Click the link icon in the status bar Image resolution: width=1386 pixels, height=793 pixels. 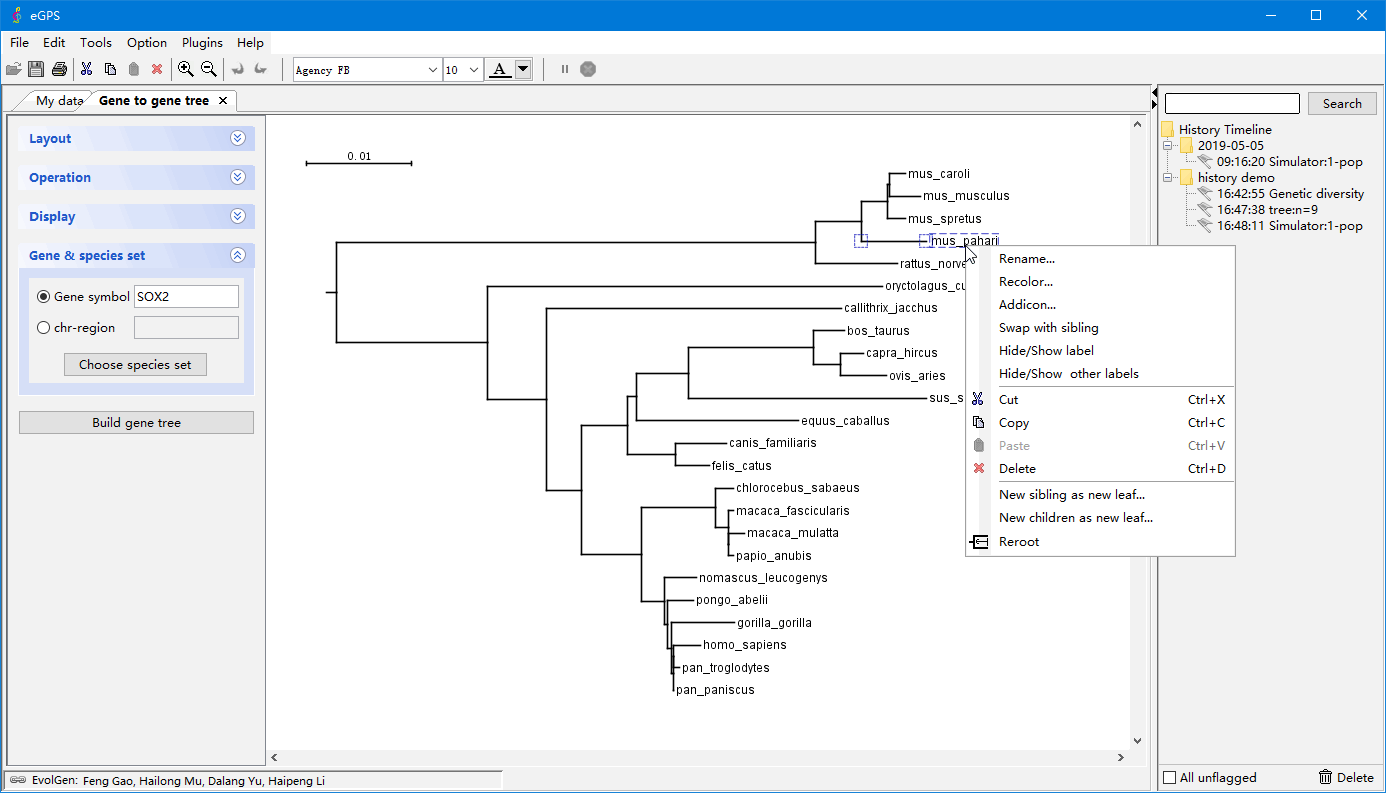coord(18,780)
